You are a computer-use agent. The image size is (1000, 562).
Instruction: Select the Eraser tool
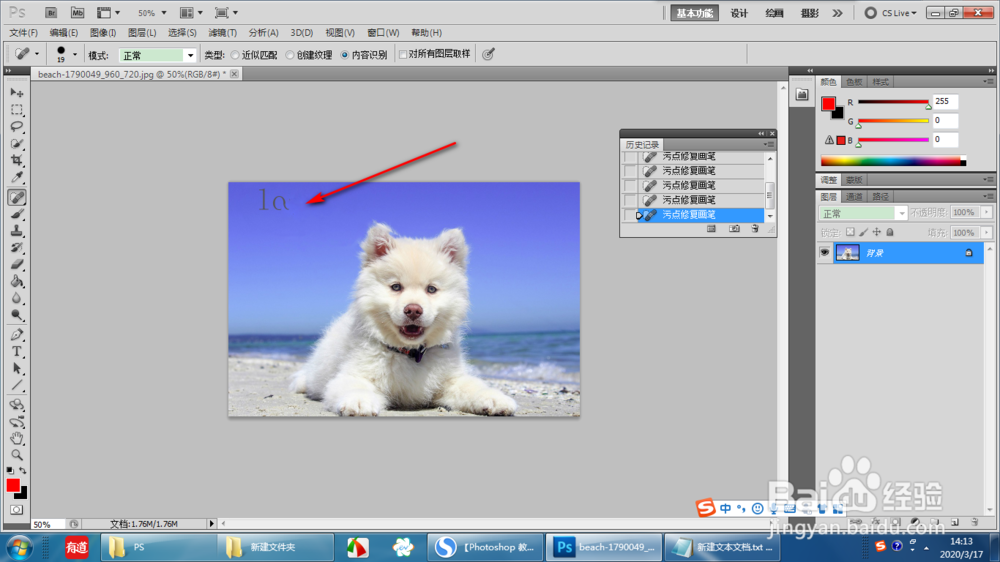(x=17, y=264)
